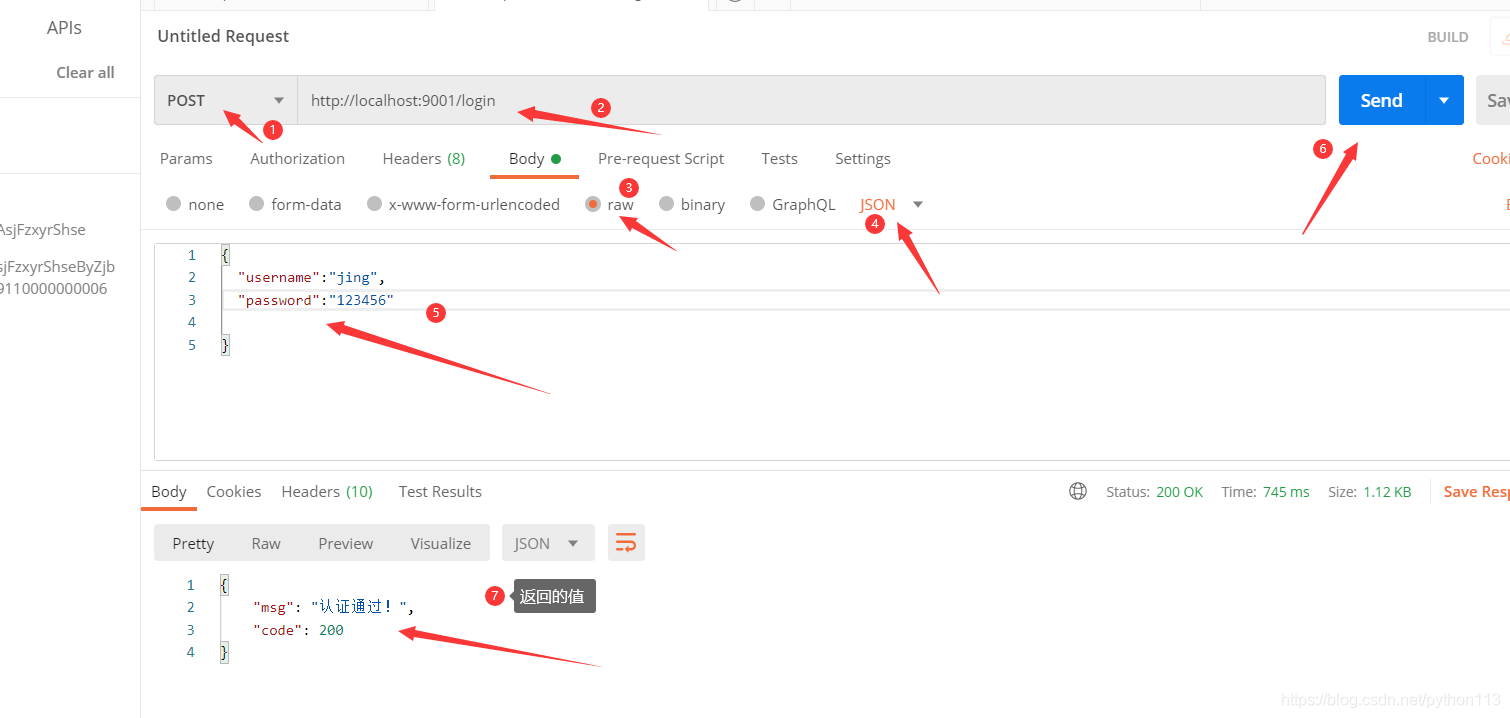
Task: Open the Params tab
Action: 186,158
